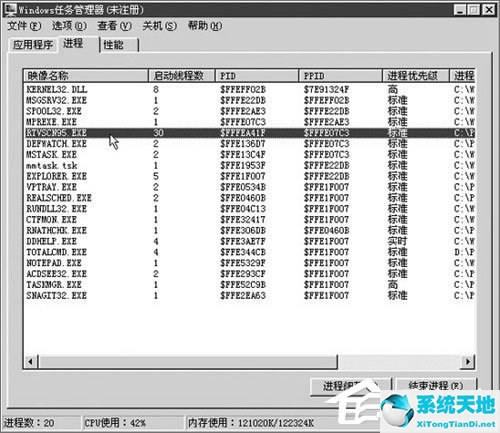Select the TASKMGR.EXE process
This screenshot has width=500, height=433.
(x=249, y=284)
